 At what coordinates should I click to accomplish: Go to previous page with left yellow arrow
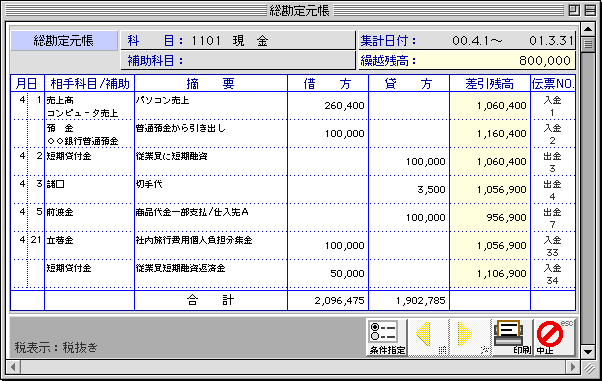coord(428,337)
